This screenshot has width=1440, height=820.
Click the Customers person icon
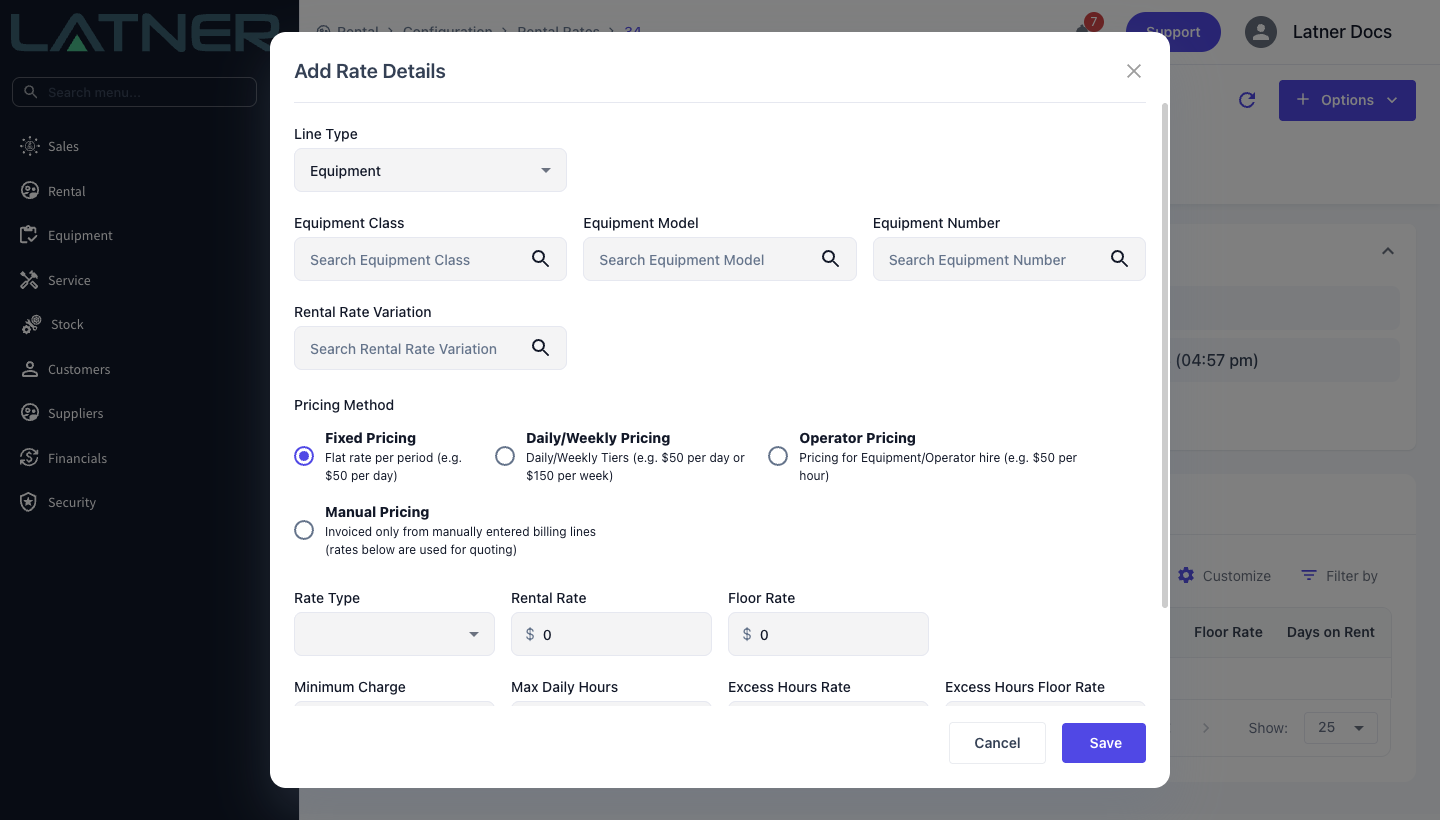click(x=29, y=369)
